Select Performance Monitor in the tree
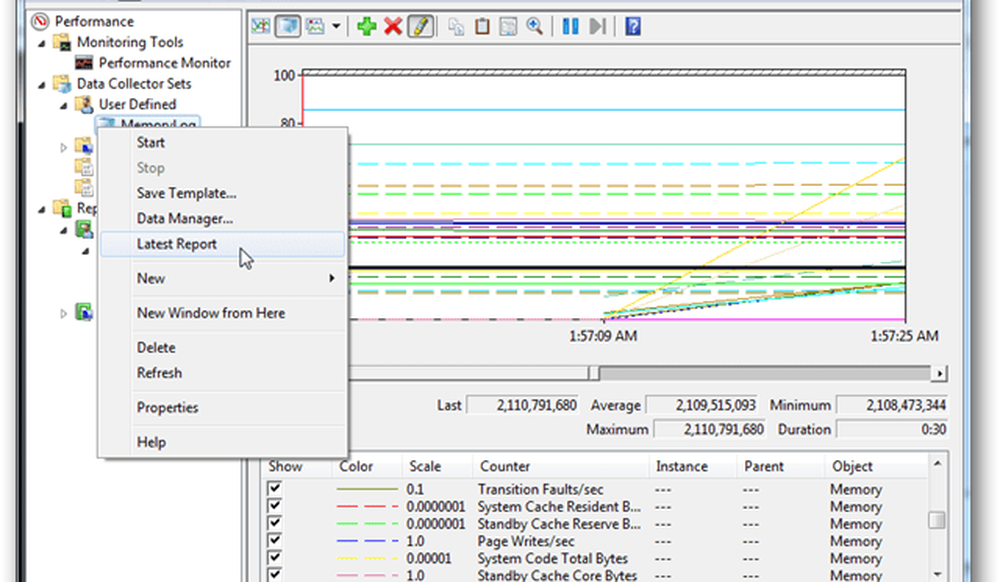Viewport: 1000px width, 582px height. [164, 62]
